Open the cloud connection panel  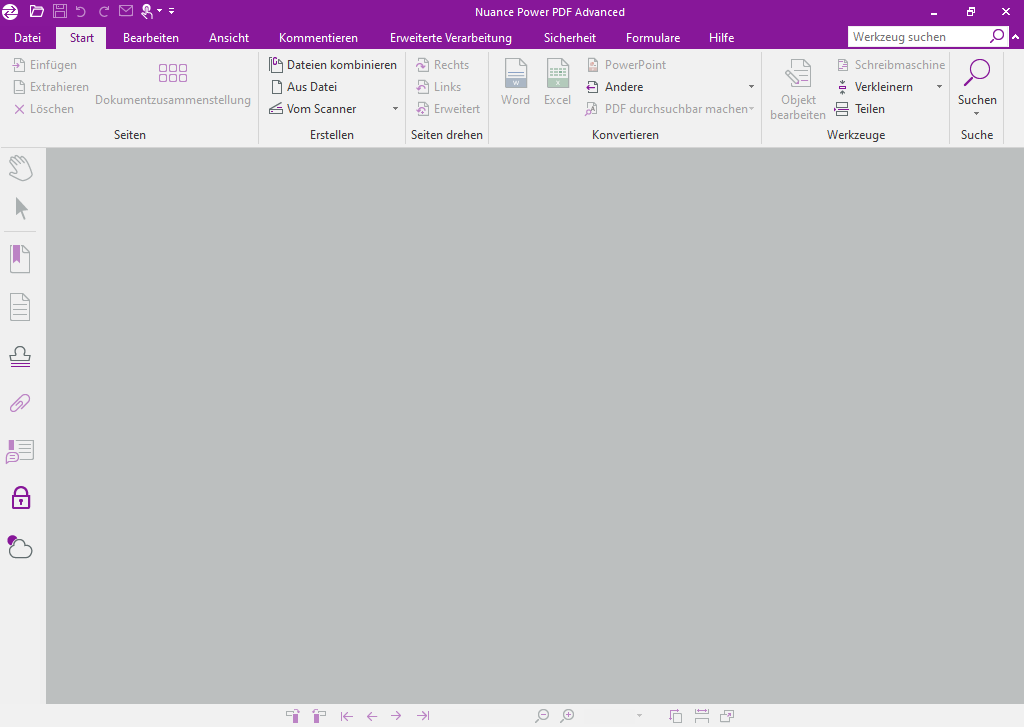pyautogui.click(x=20, y=546)
